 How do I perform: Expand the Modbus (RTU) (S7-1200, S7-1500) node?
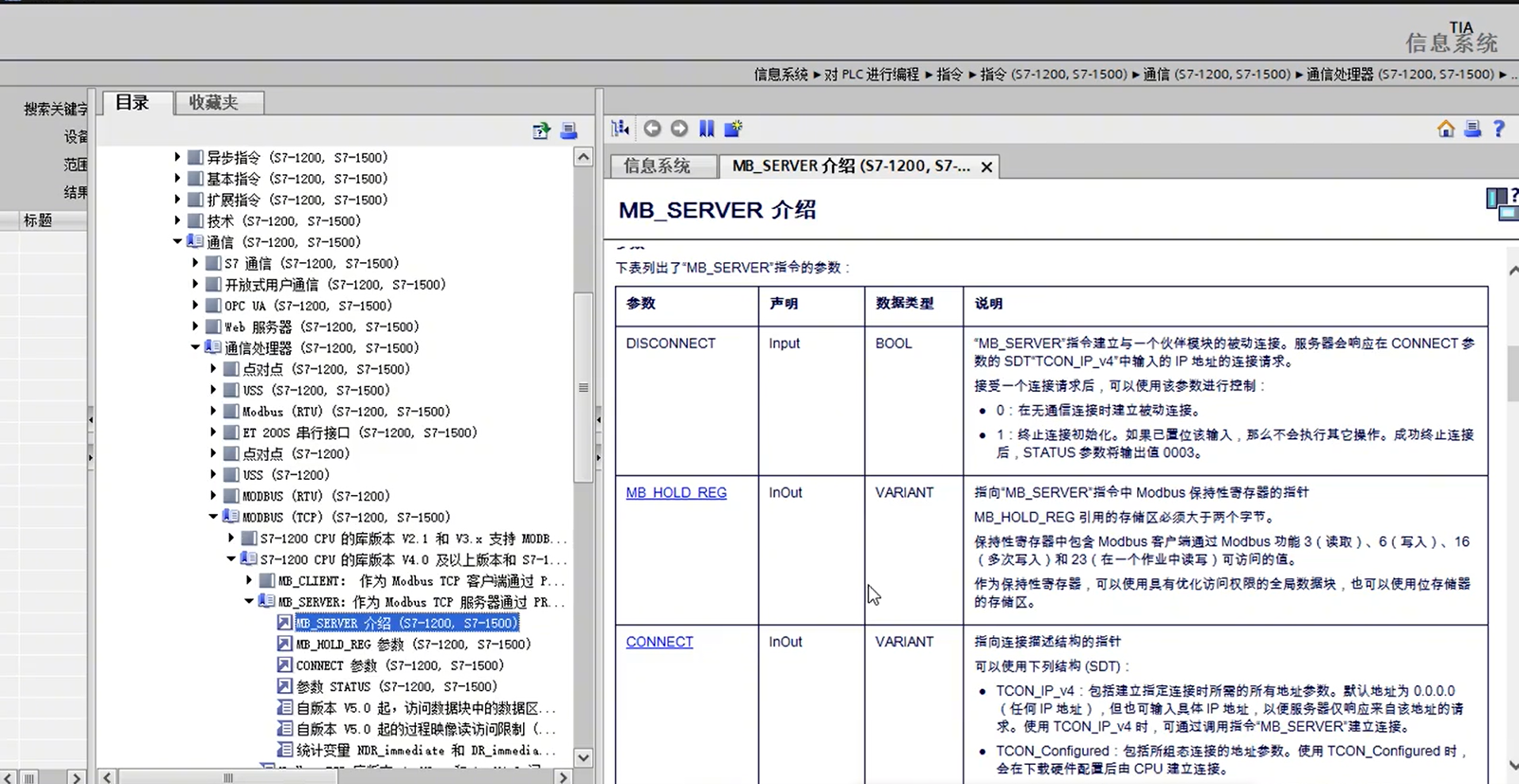tap(213, 411)
